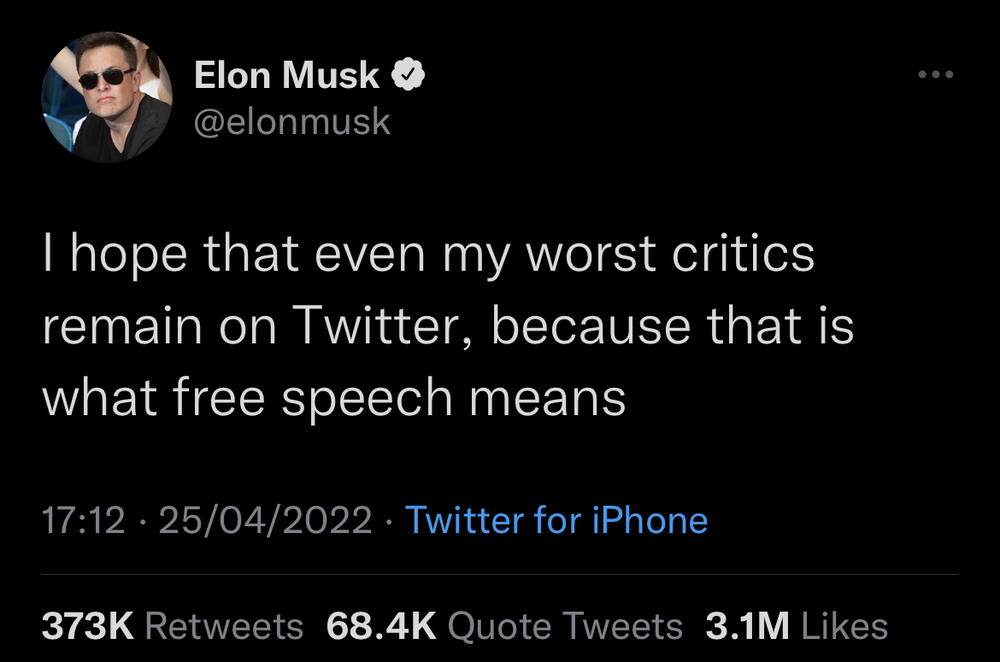Click the 373K retweet count number

pos(87,627)
